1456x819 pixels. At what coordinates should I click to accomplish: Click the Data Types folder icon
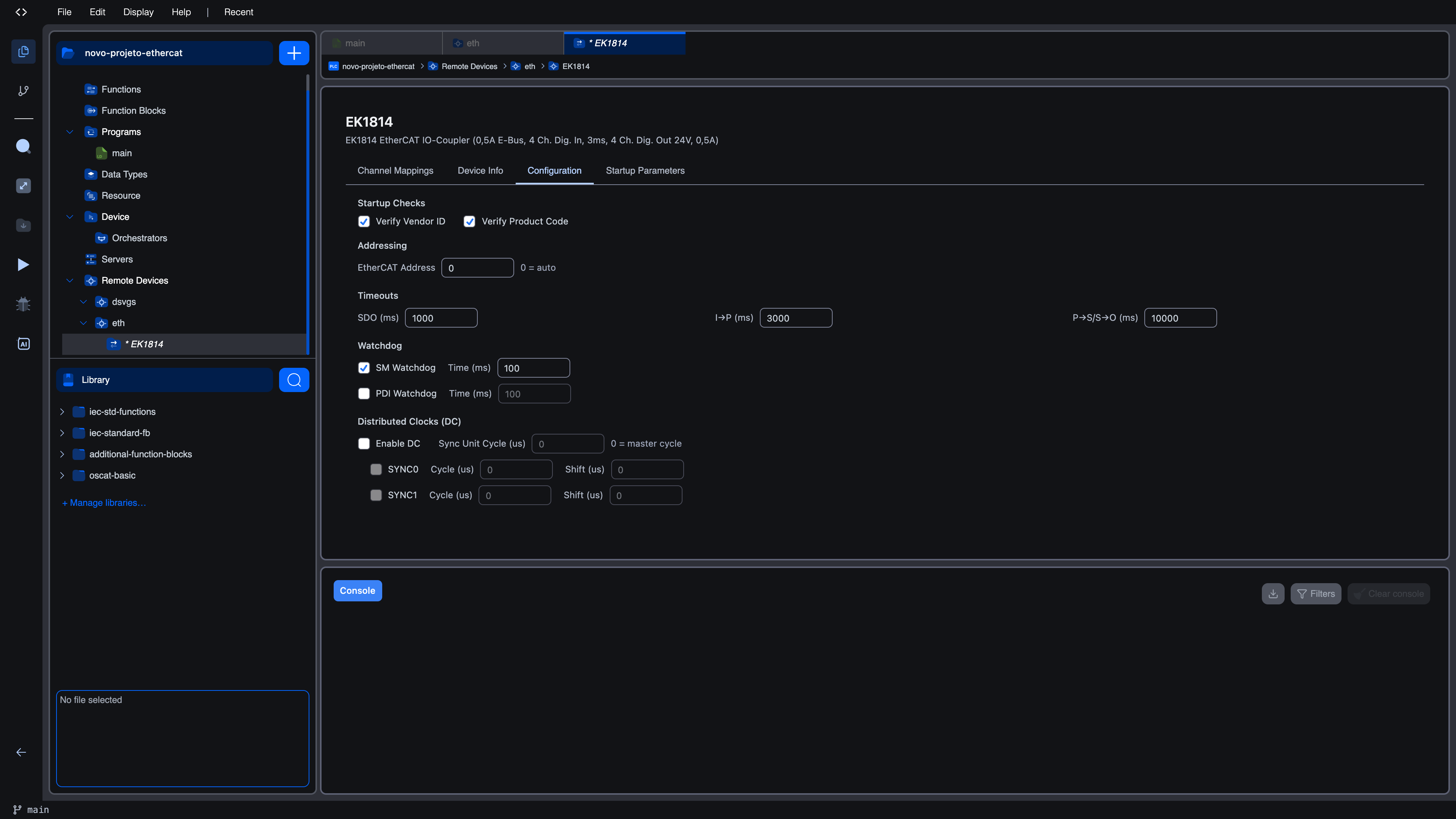click(x=91, y=174)
